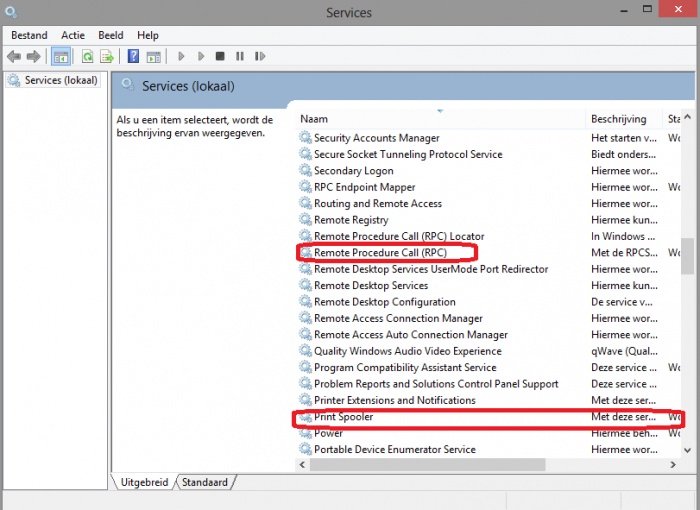This screenshot has width=700, height=510.
Task: Click the Refresh toolbar icon
Action: coord(88,57)
